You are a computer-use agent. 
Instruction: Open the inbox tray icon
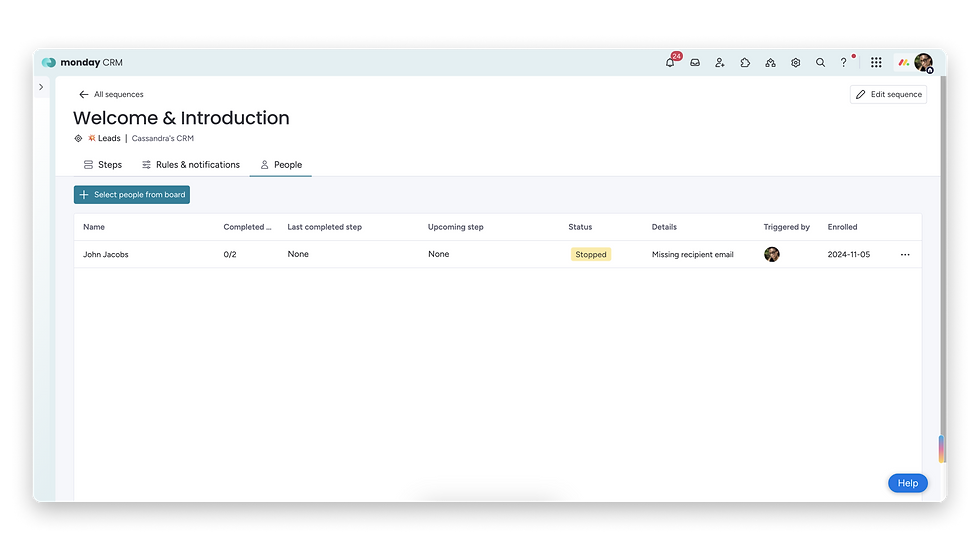tap(695, 62)
